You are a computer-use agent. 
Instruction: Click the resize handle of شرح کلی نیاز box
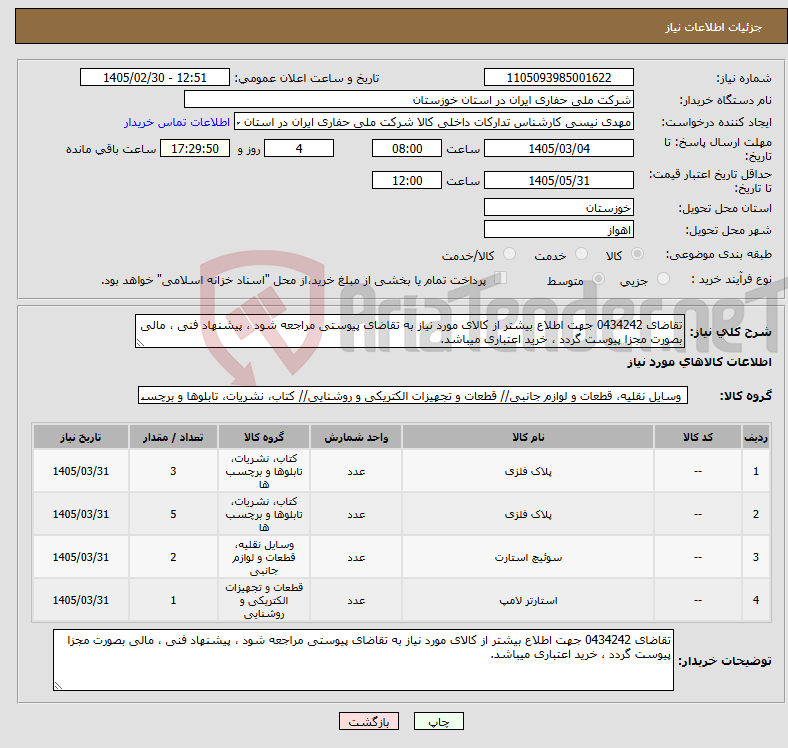click(140, 343)
